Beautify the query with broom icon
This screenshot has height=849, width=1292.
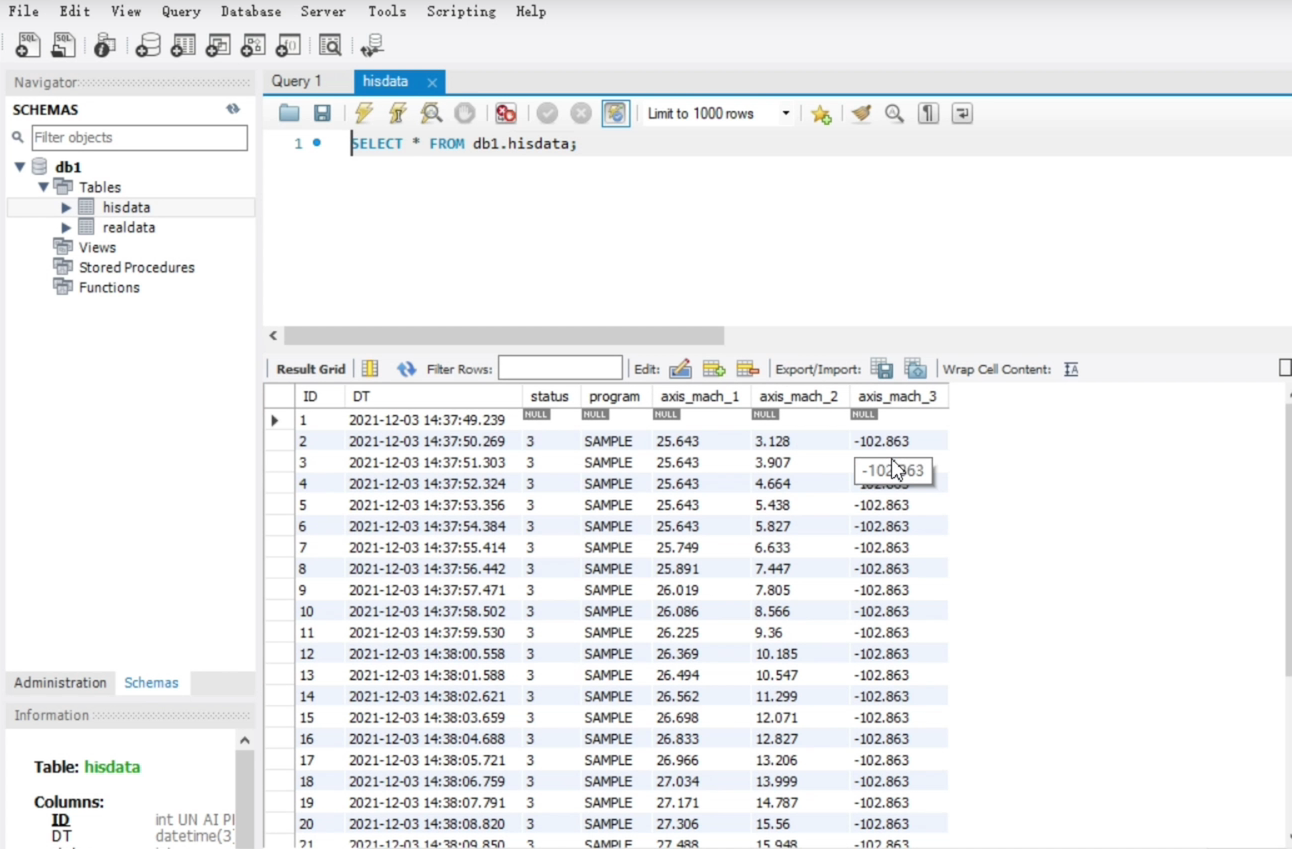pyautogui.click(x=861, y=114)
